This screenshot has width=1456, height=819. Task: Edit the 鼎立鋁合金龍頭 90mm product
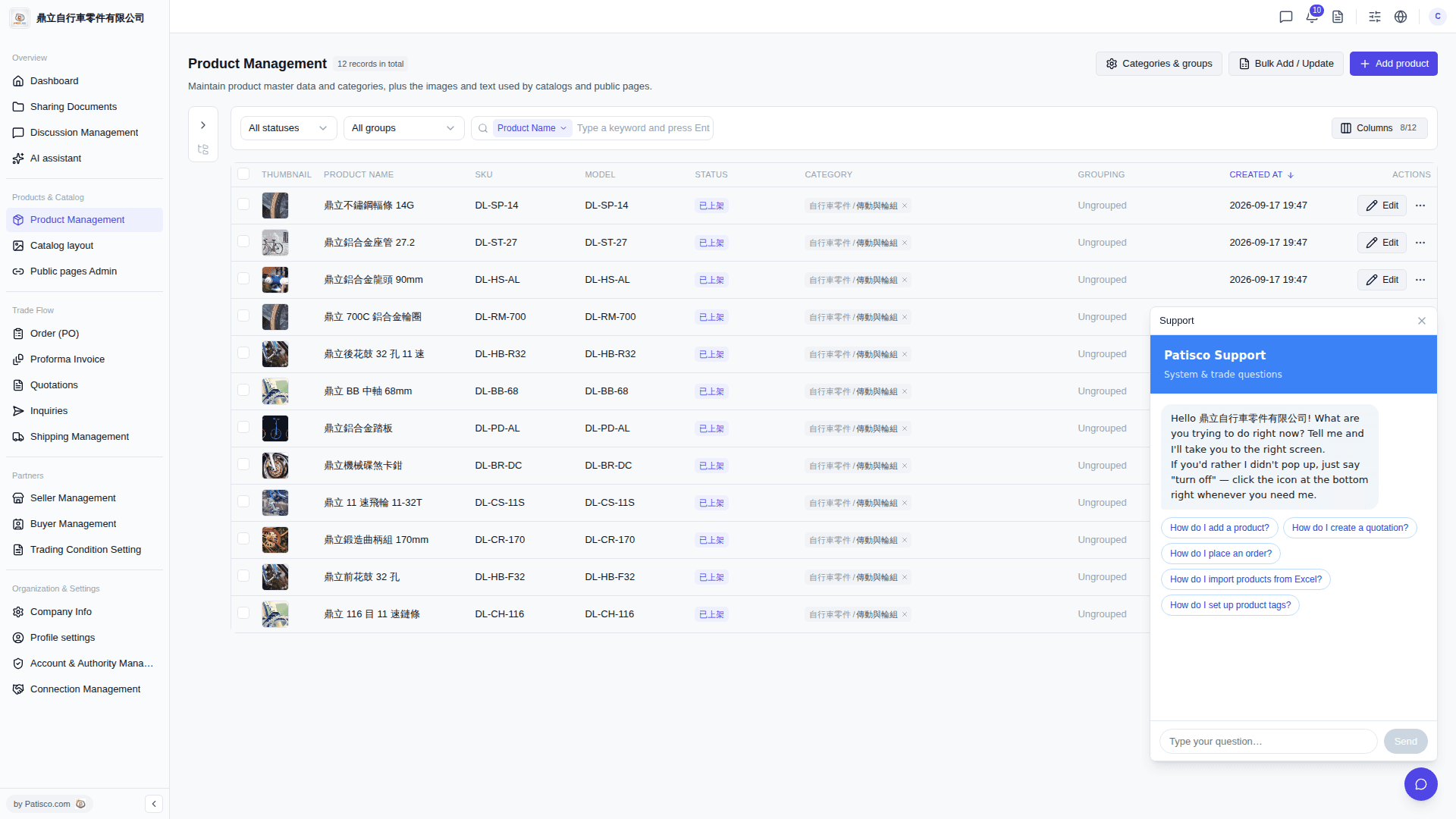(1382, 280)
